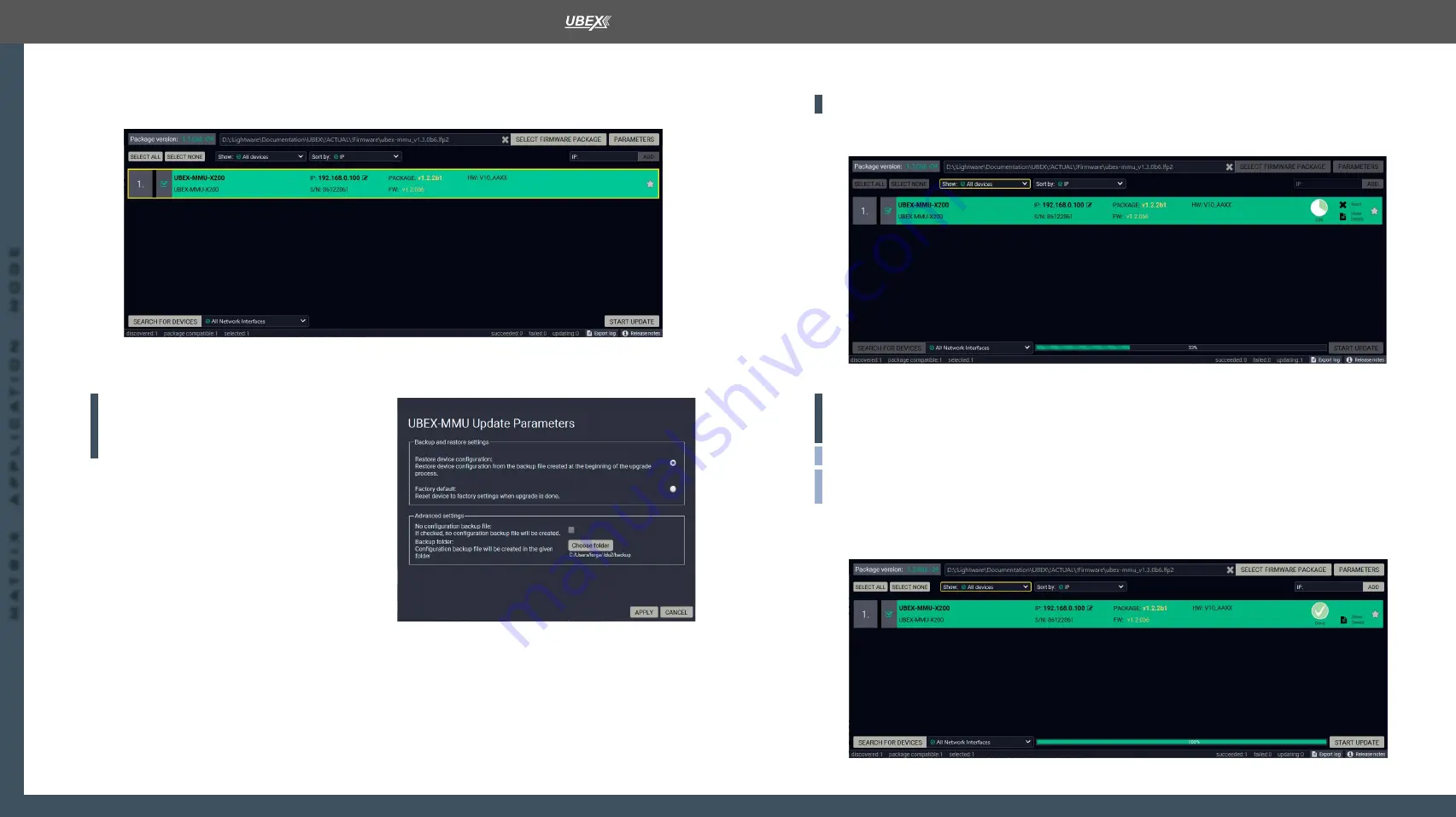
Task: Click Parameters button in 100% done updater
Action: [1359, 569]
